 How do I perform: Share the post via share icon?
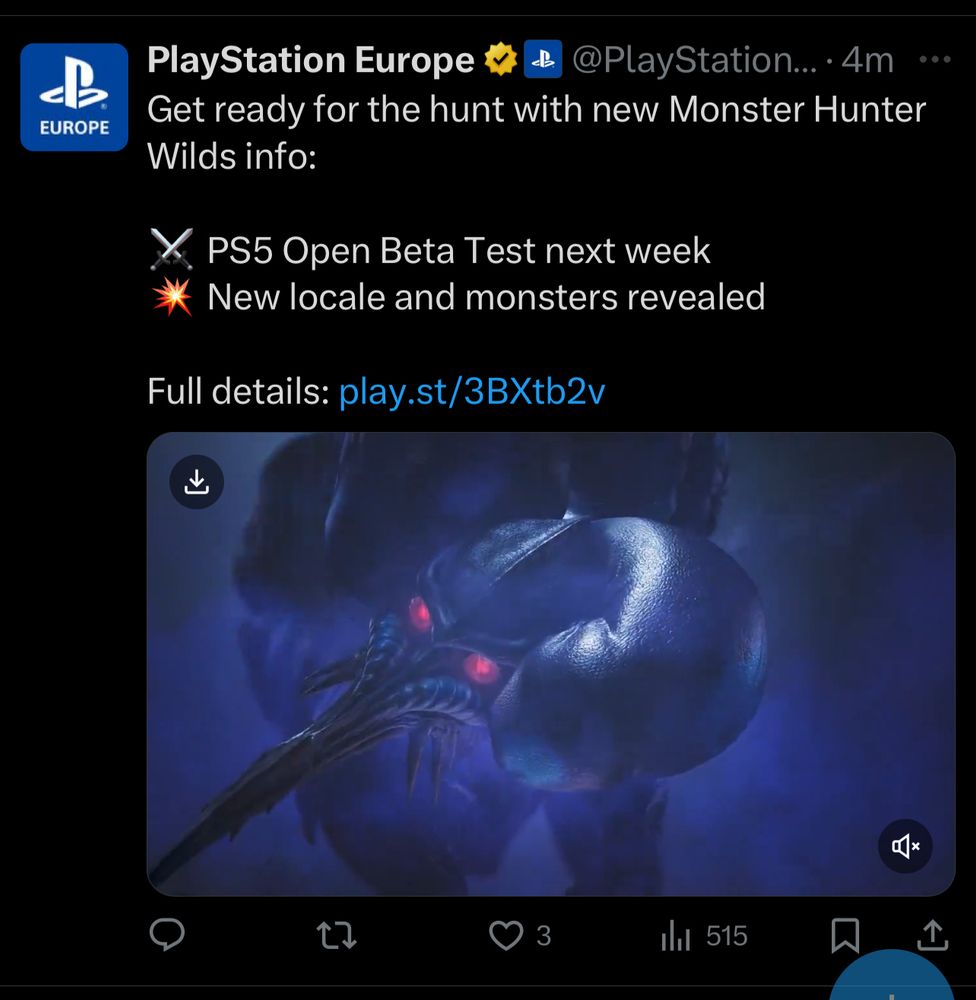(933, 935)
